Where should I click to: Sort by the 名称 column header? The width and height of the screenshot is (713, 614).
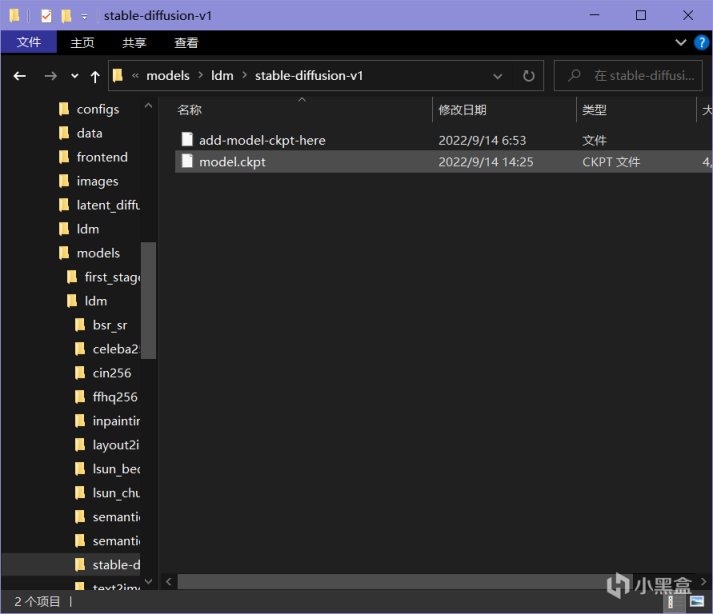click(189, 110)
